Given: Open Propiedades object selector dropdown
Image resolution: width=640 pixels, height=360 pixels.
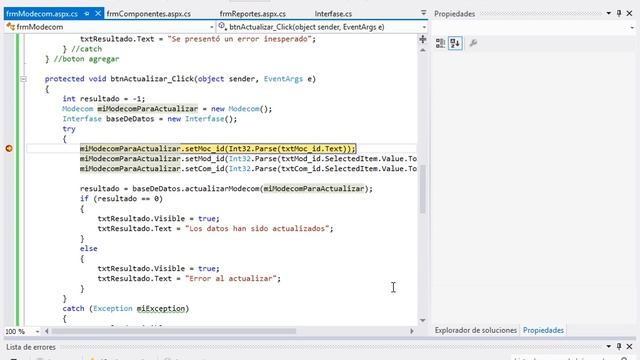Looking at the screenshot, I should coord(632,27).
